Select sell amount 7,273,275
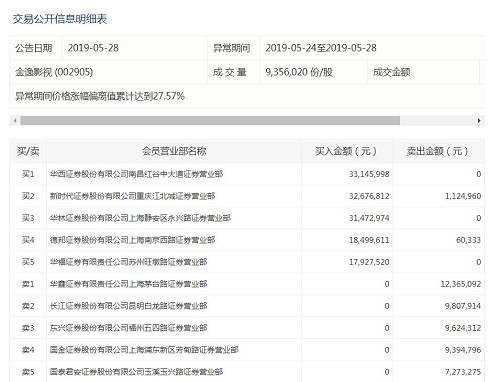The height and width of the screenshot is (382, 500). (463, 372)
